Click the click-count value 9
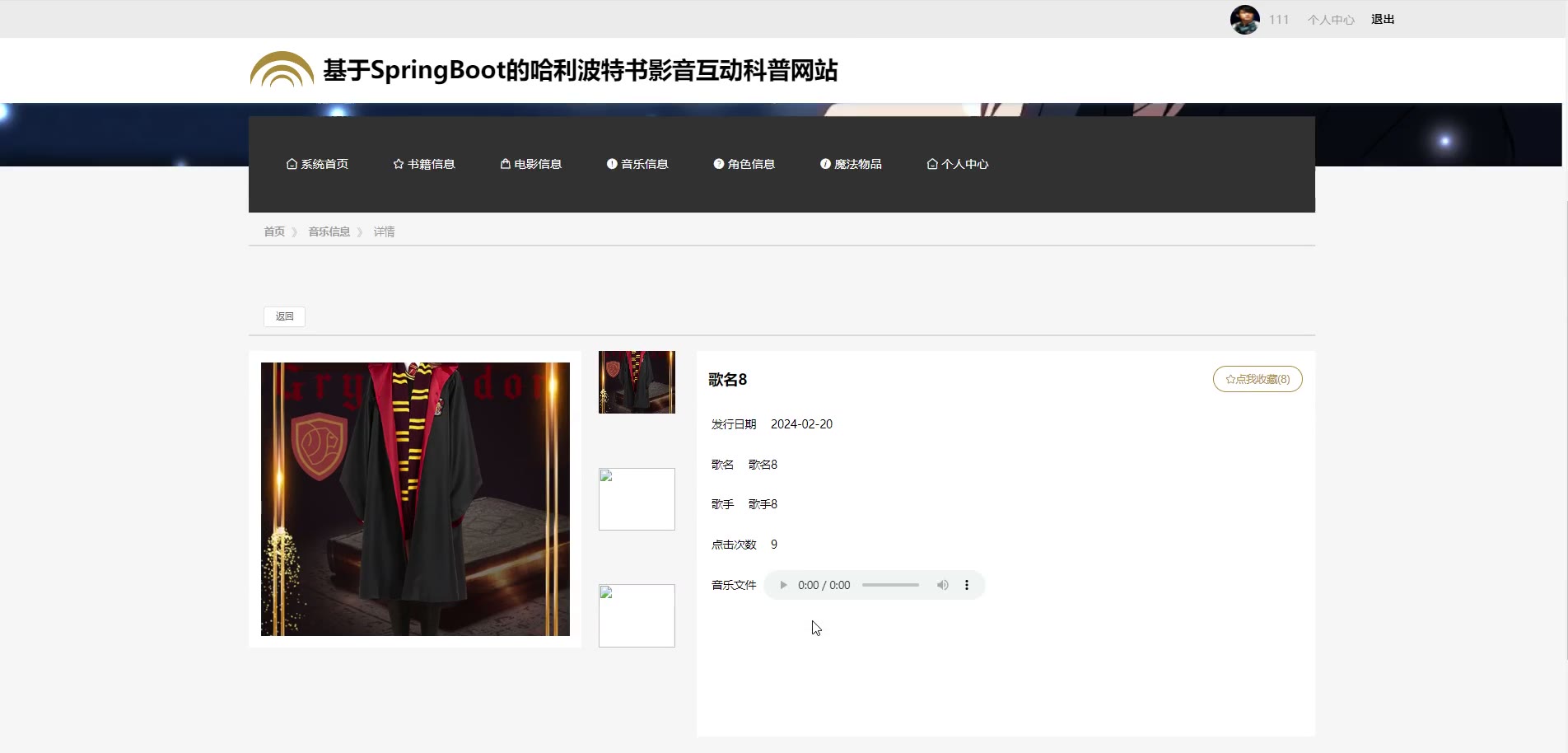The image size is (1568, 753). (x=774, y=545)
